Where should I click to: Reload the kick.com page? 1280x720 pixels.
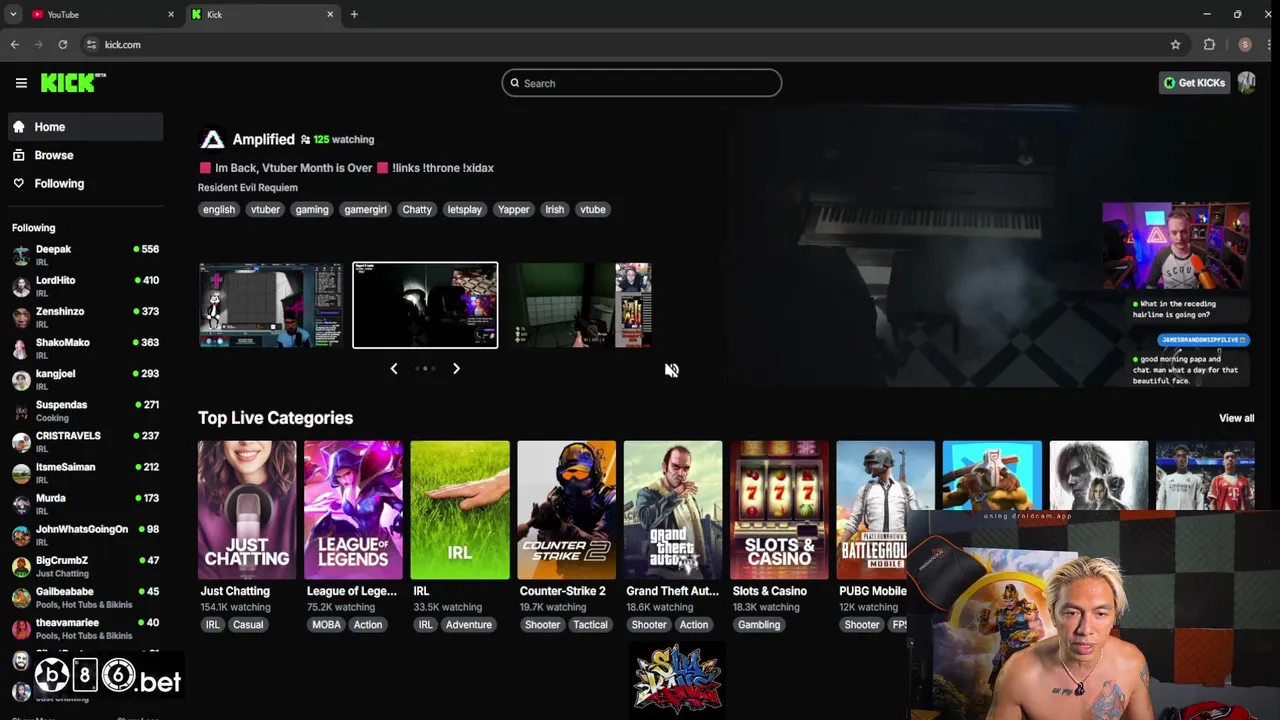pyautogui.click(x=63, y=44)
